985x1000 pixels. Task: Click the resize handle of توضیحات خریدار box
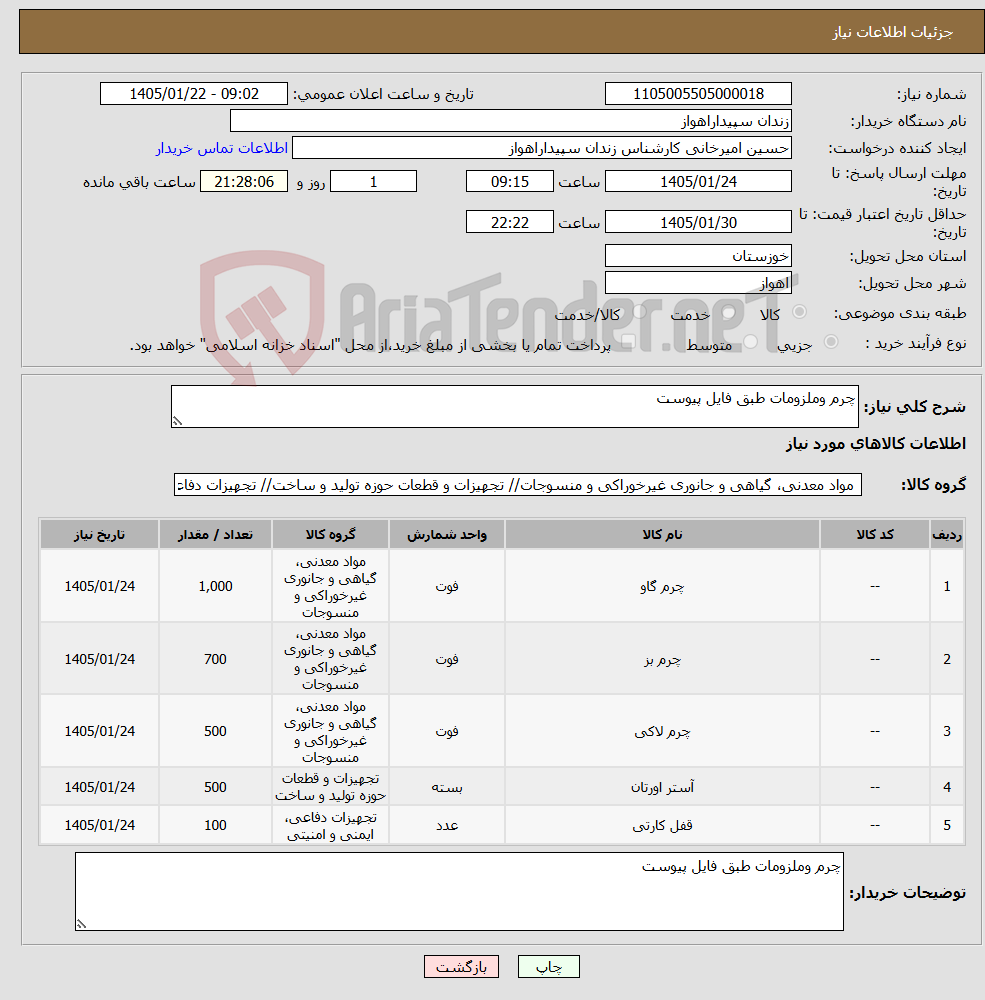pos(81,923)
